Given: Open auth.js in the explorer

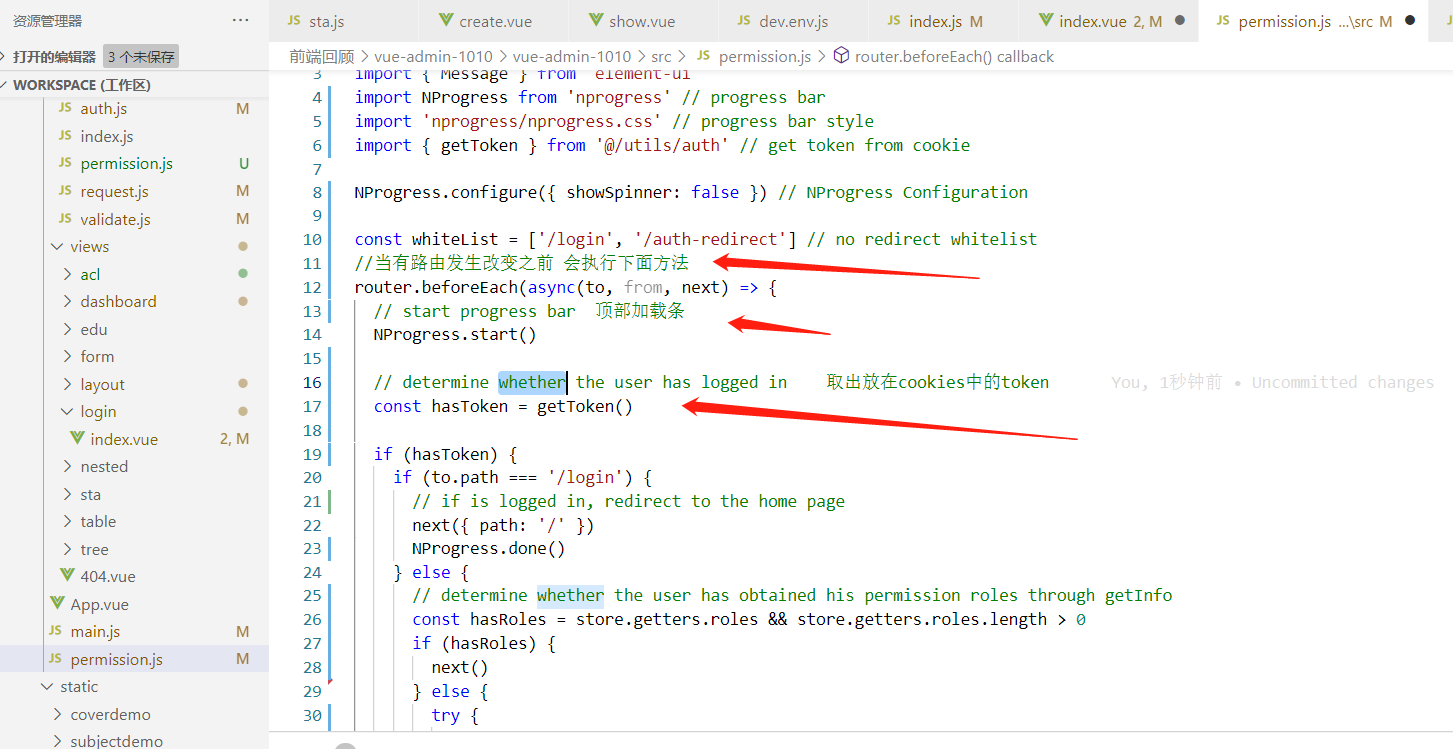Looking at the screenshot, I should pos(104,108).
